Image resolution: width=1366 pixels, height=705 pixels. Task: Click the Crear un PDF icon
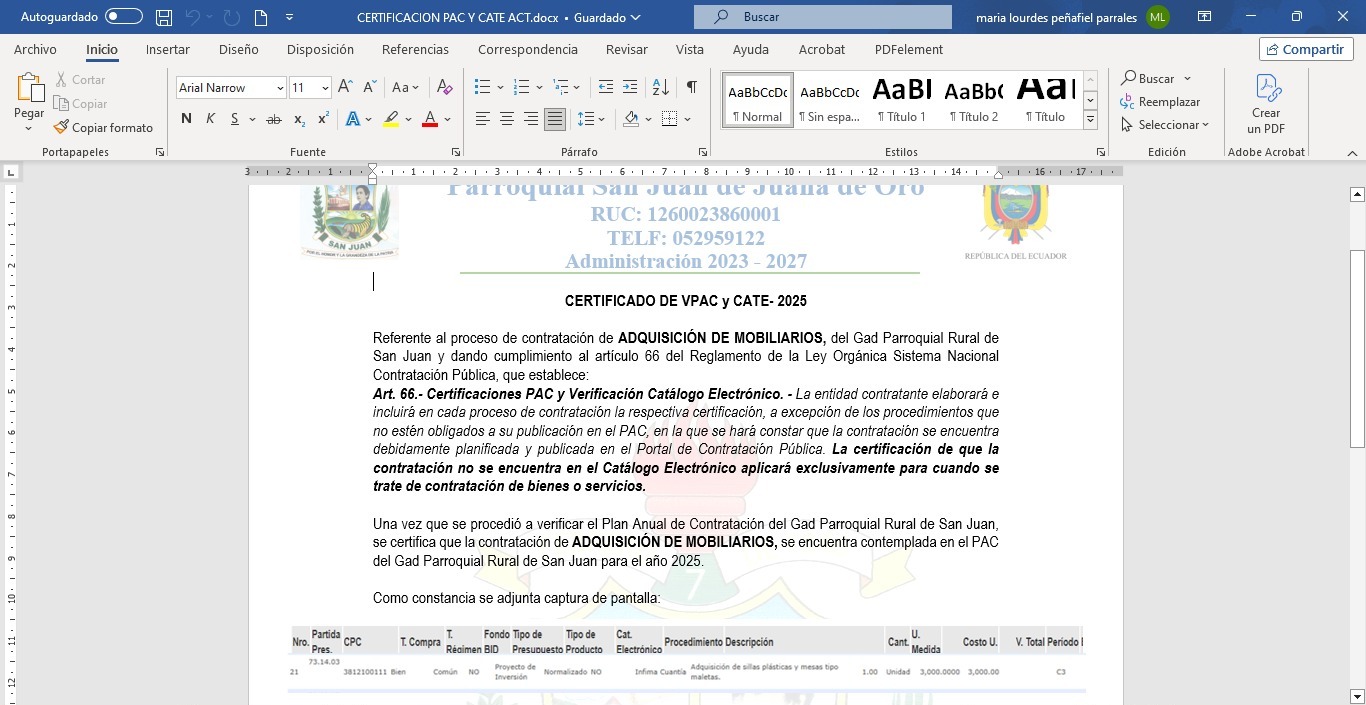click(1266, 105)
